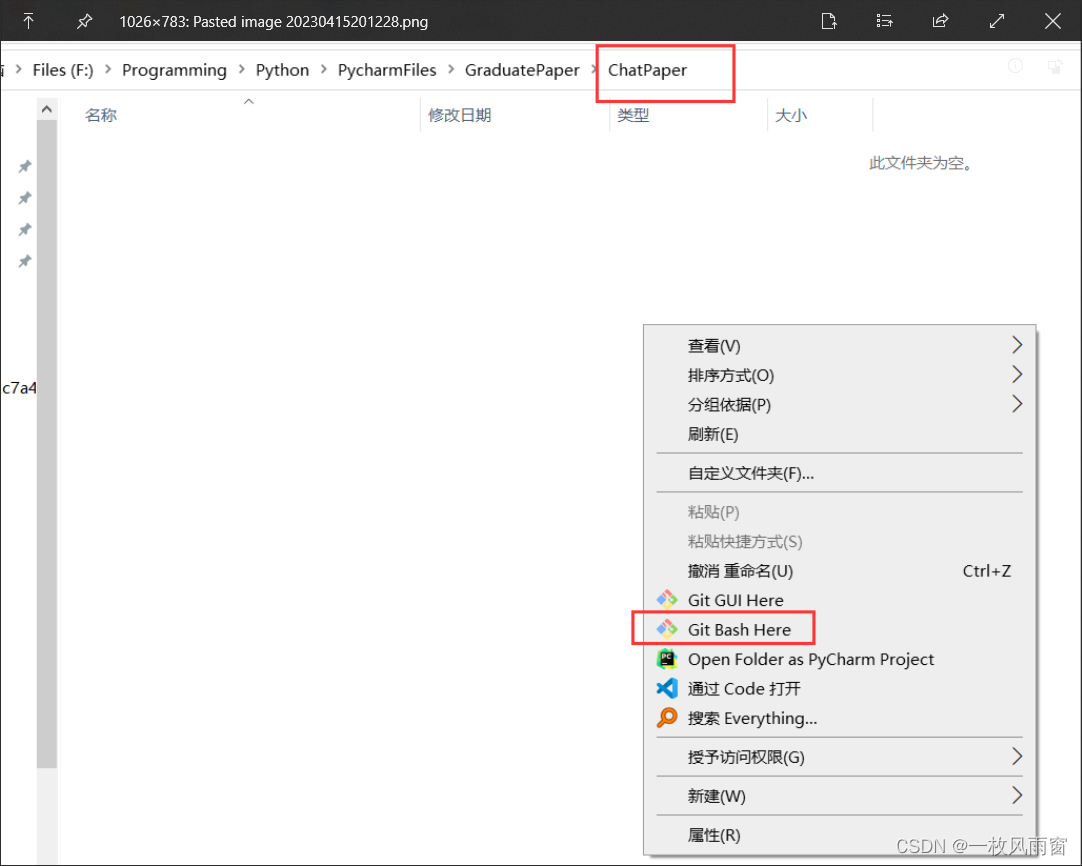The image size is (1082, 866).
Task: Click the share icon in the title bar
Action: [940, 20]
